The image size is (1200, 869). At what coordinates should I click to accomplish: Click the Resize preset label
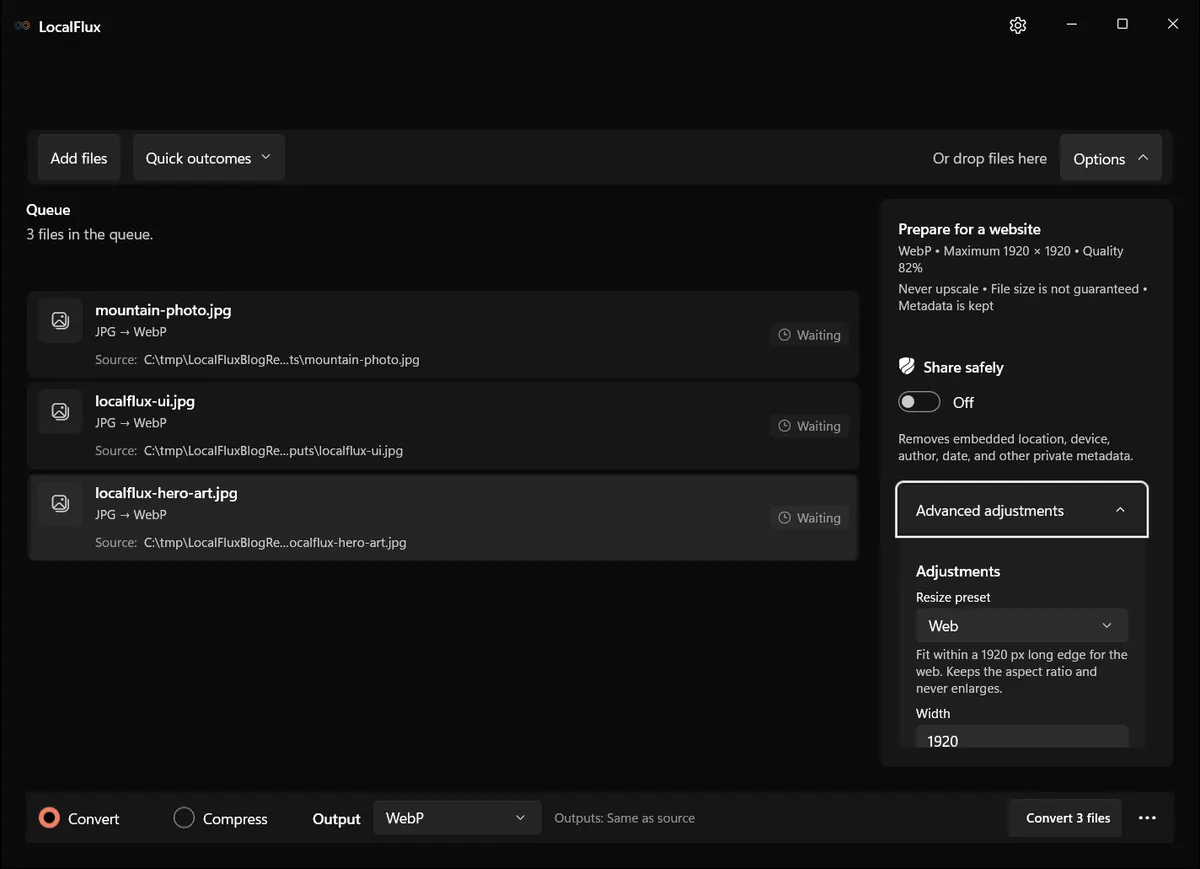[953, 597]
